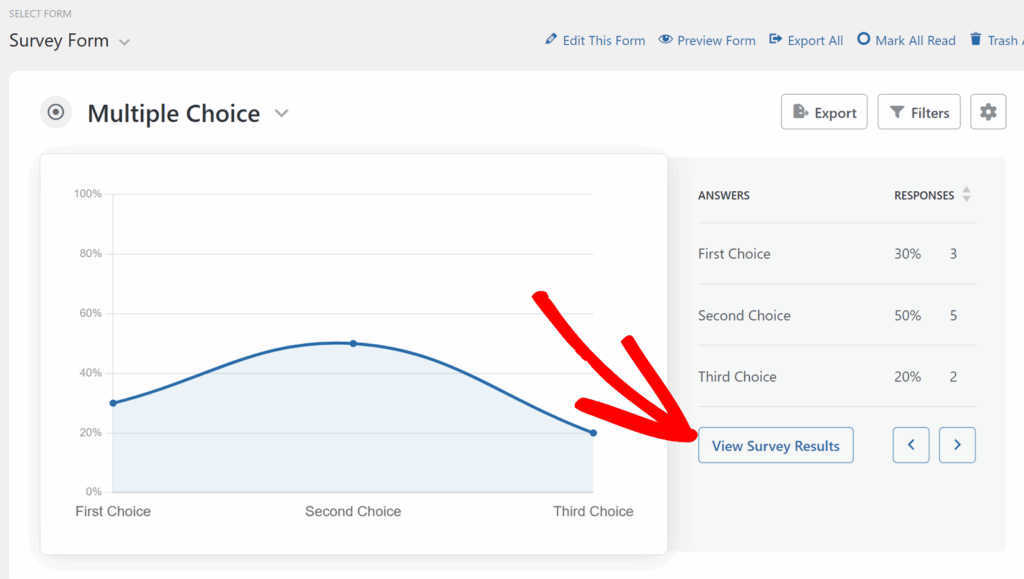Click the Multiple Choice radio field icon
Image resolution: width=1024 pixels, height=579 pixels.
click(56, 113)
